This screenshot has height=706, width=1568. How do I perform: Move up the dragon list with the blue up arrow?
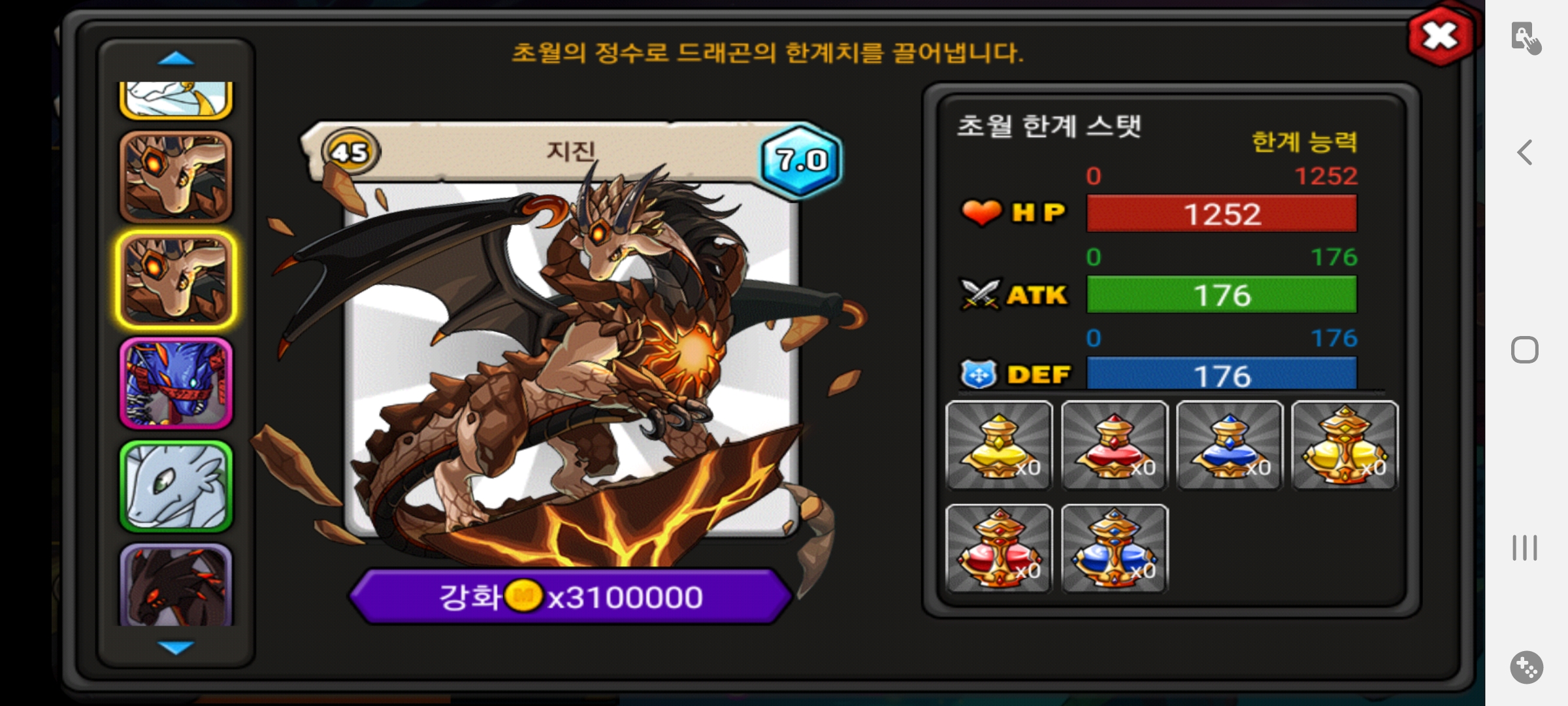[x=176, y=59]
